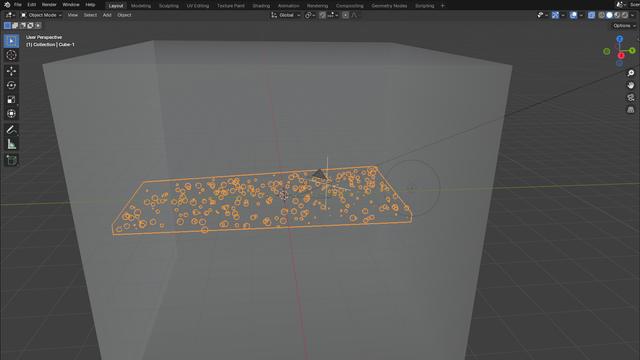The height and width of the screenshot is (360, 640).
Task: Open the viewport View menu
Action: (73, 15)
